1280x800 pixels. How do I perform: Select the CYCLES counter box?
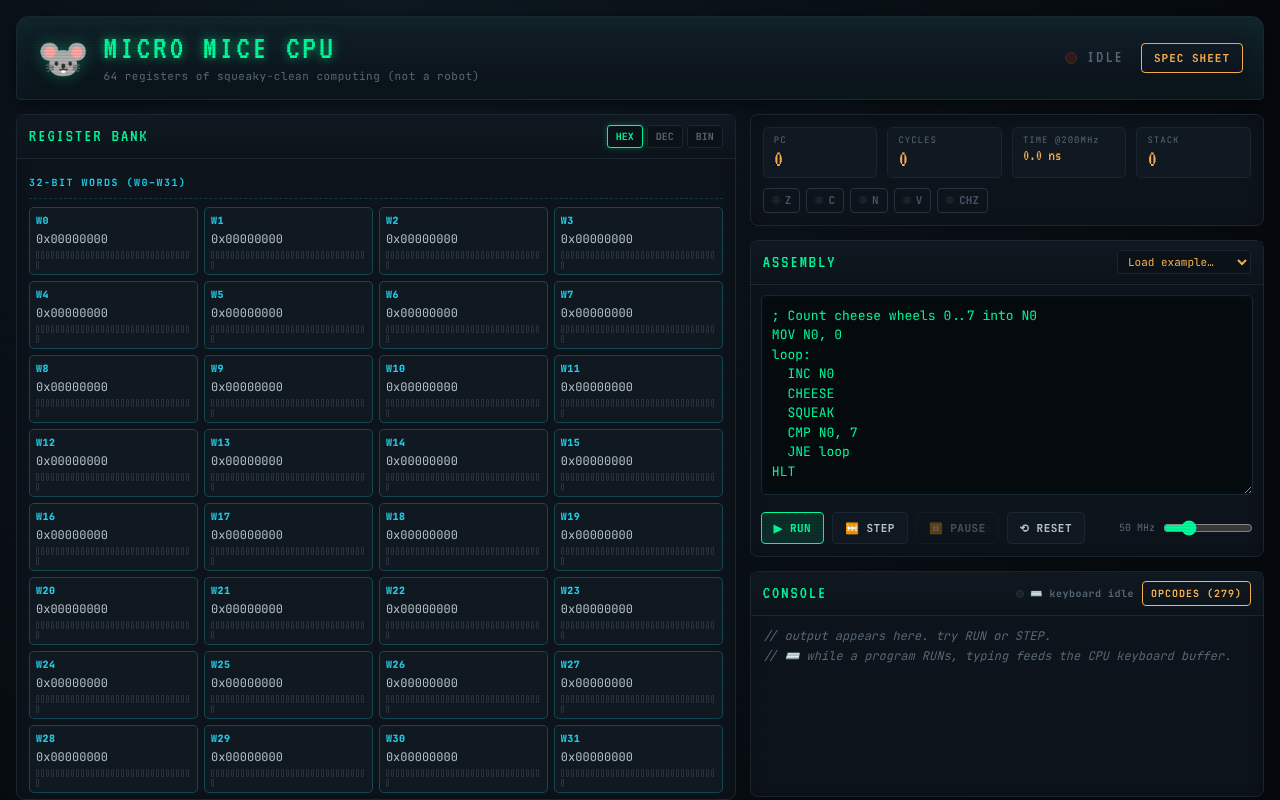[x=944, y=152]
